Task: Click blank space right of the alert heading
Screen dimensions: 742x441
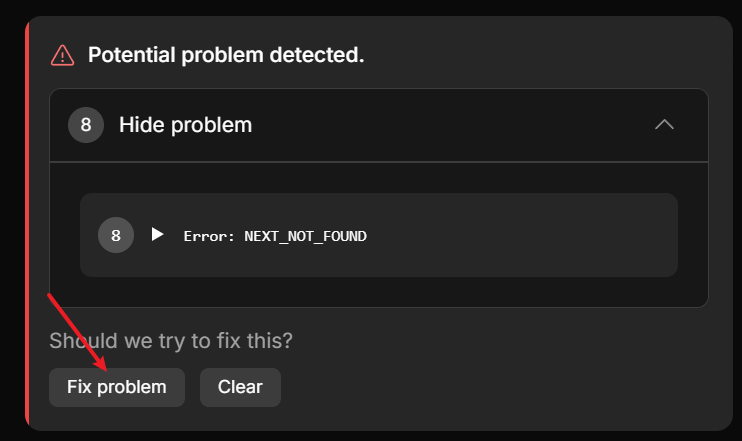Action: [540, 55]
